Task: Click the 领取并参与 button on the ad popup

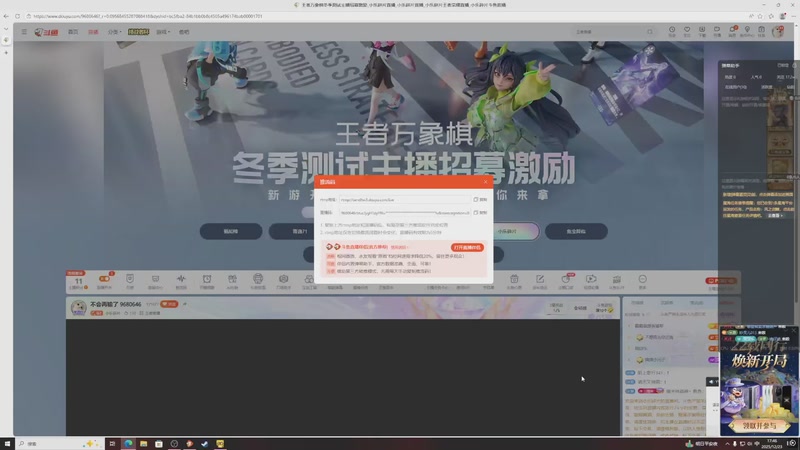Action: 759,426
